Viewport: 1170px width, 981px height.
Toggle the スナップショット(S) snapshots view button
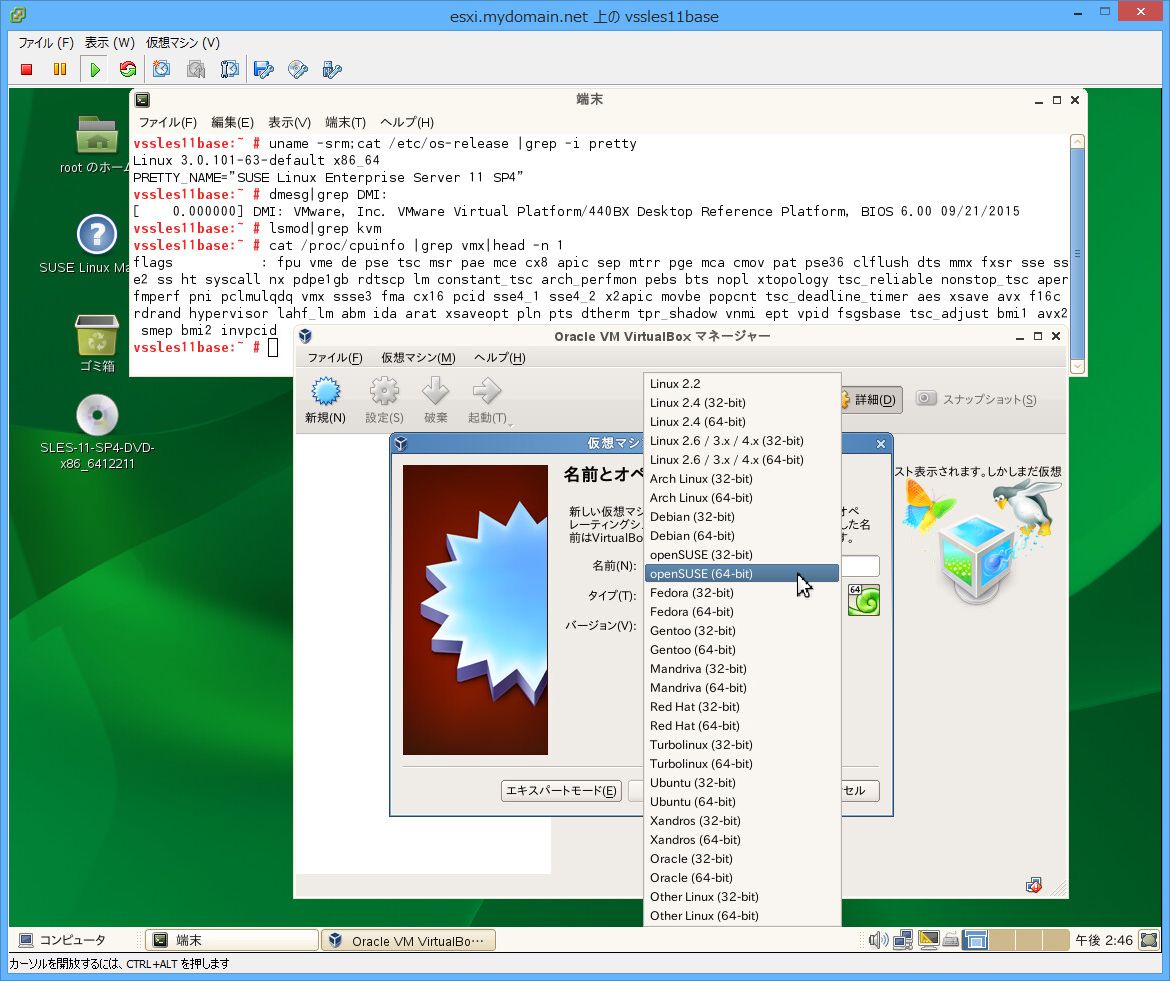[976, 400]
